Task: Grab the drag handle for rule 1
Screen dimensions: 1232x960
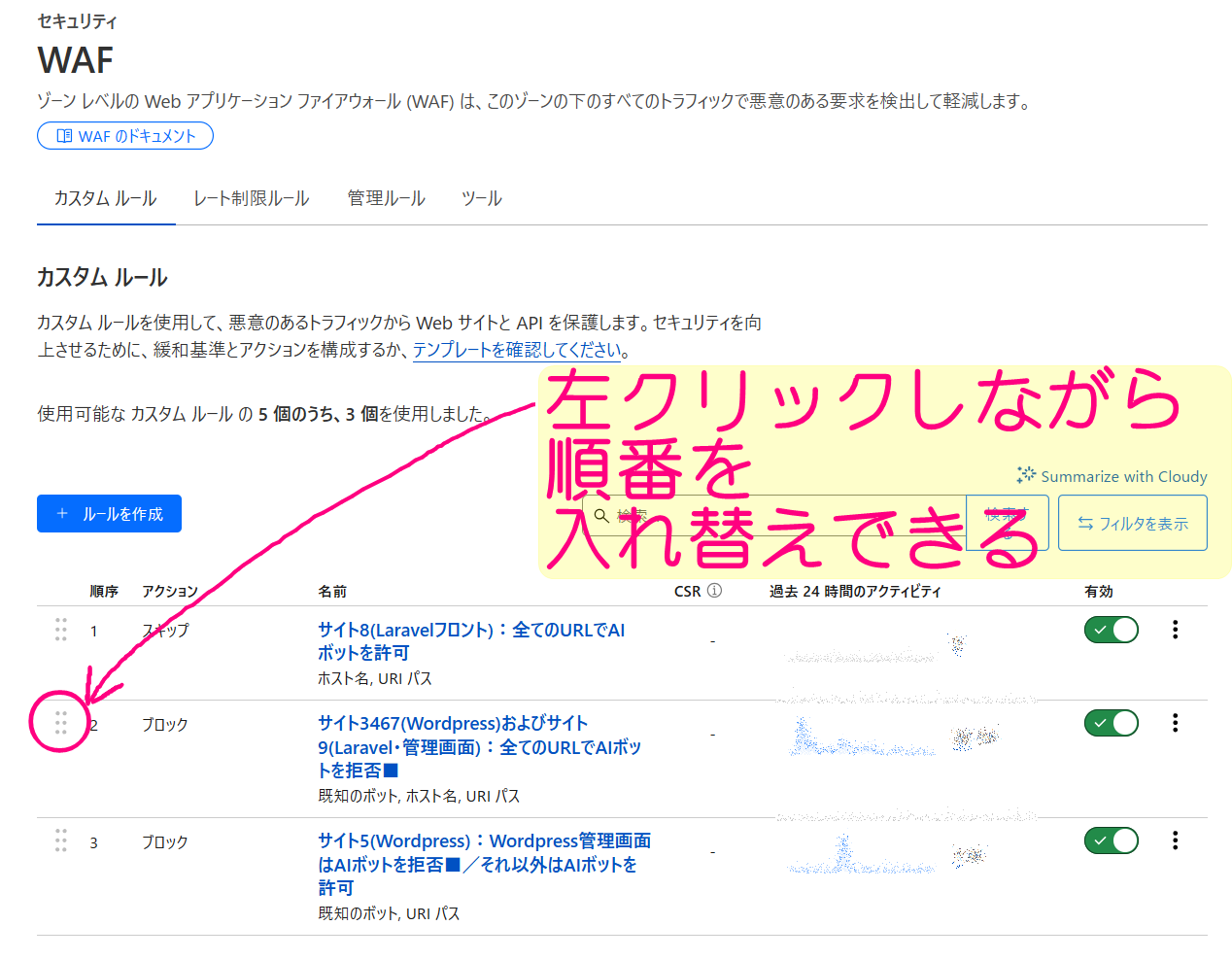Action: (x=61, y=630)
